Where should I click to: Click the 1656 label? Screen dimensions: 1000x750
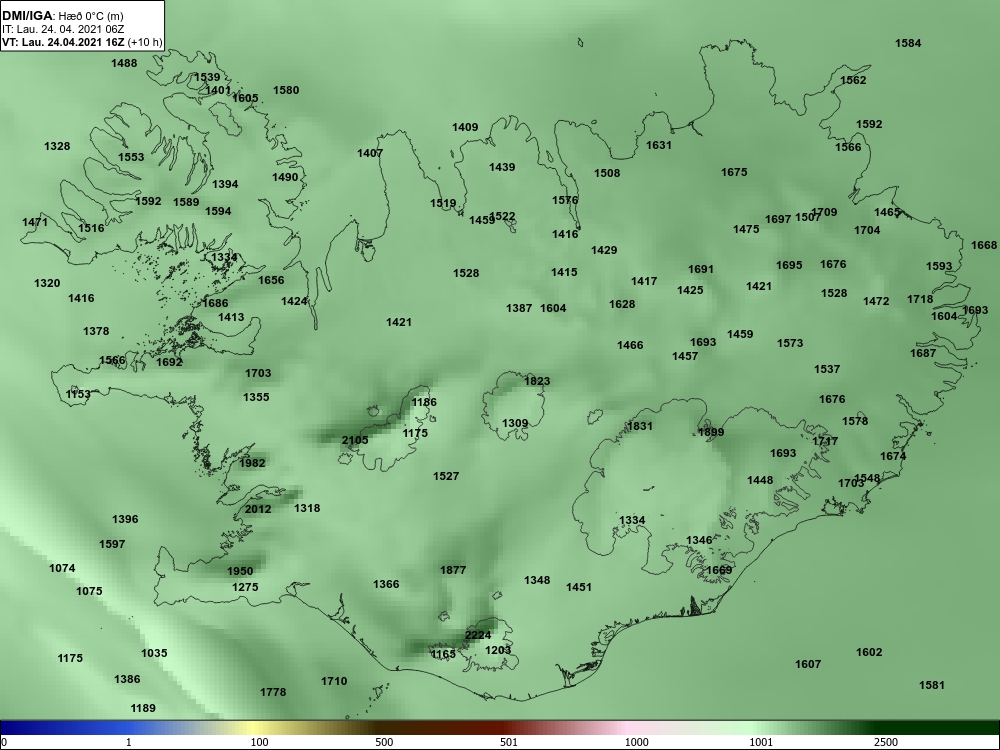[272, 280]
